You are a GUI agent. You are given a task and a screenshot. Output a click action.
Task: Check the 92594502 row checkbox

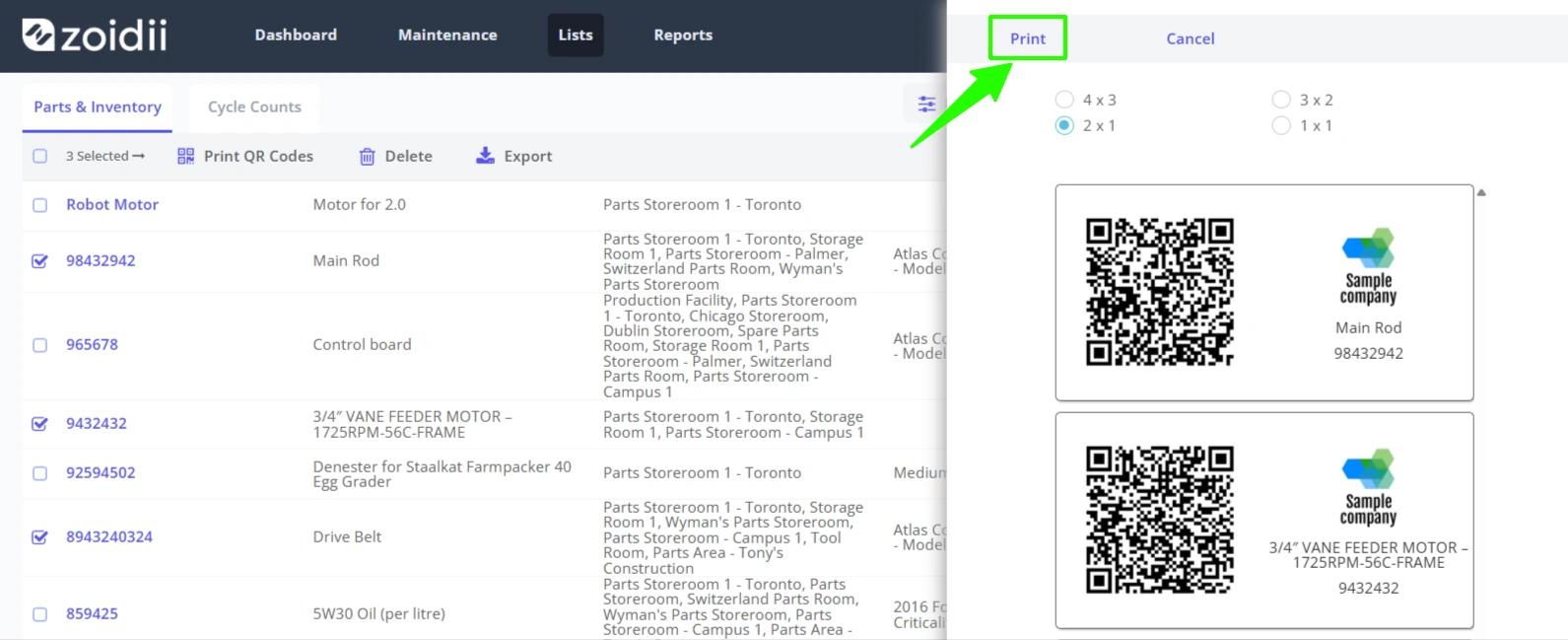pos(39,473)
